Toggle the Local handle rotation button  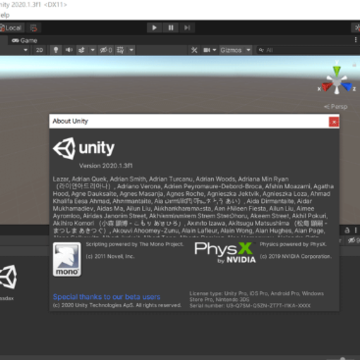tap(11, 28)
